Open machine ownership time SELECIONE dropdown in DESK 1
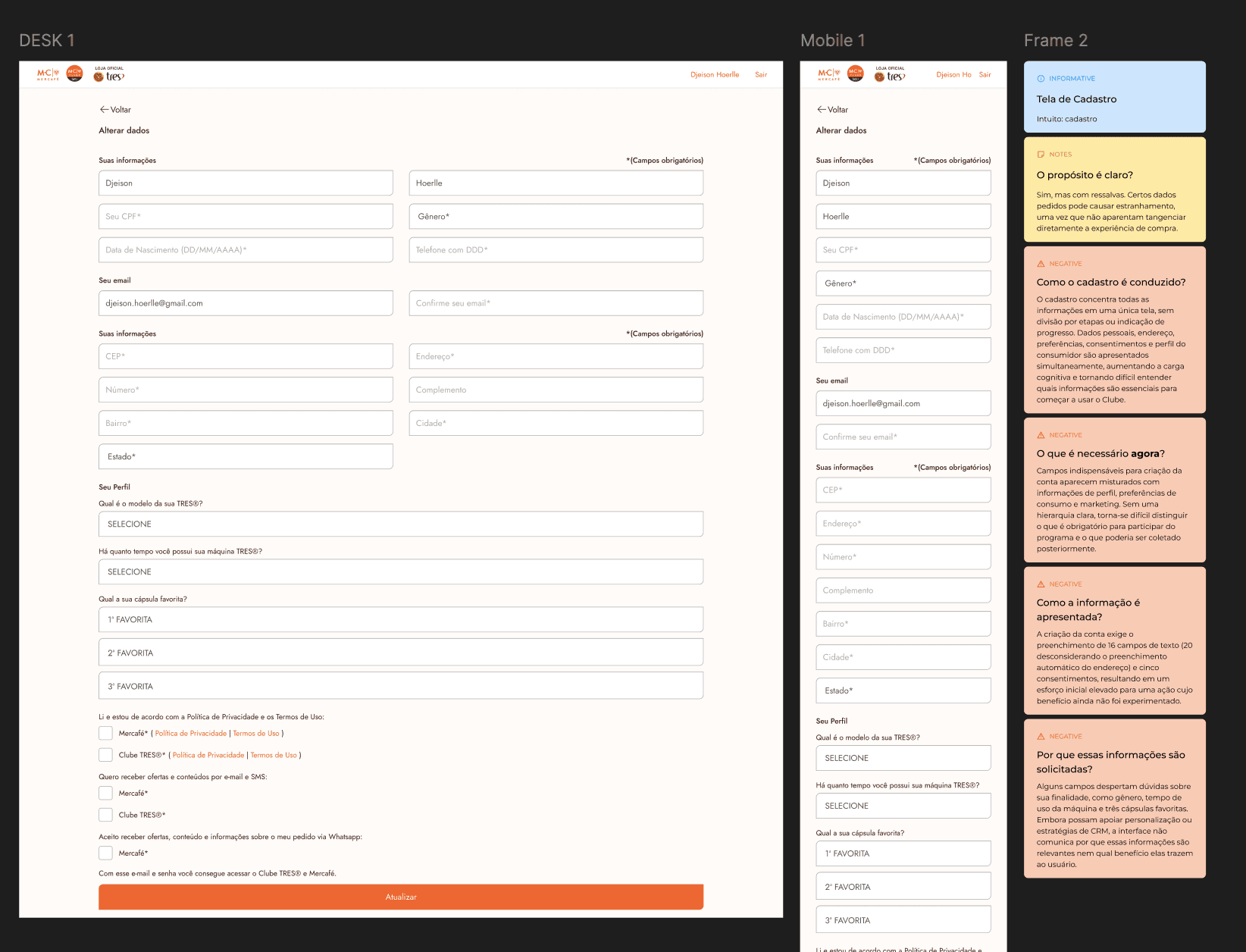 [401, 572]
